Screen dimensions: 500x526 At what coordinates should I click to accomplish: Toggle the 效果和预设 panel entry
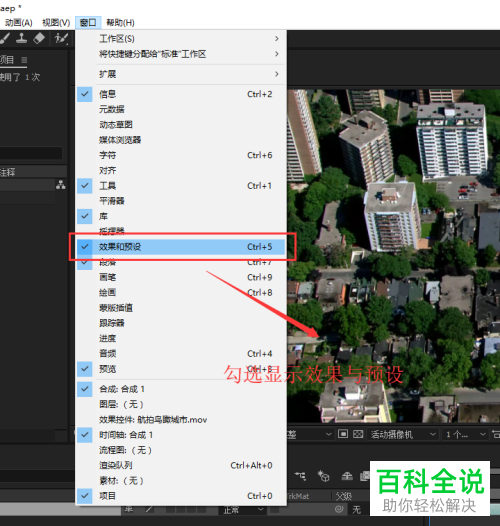point(181,247)
